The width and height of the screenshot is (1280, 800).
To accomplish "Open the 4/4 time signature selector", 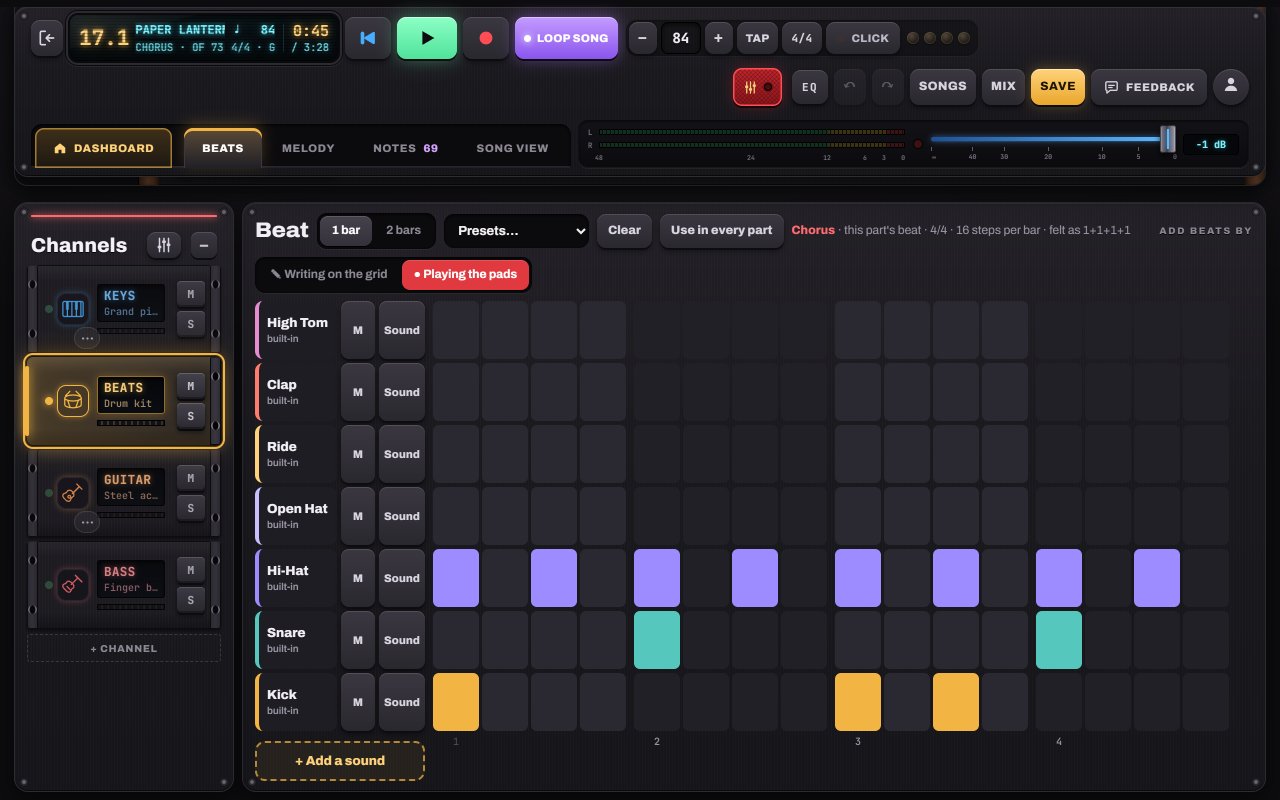I will coord(802,38).
